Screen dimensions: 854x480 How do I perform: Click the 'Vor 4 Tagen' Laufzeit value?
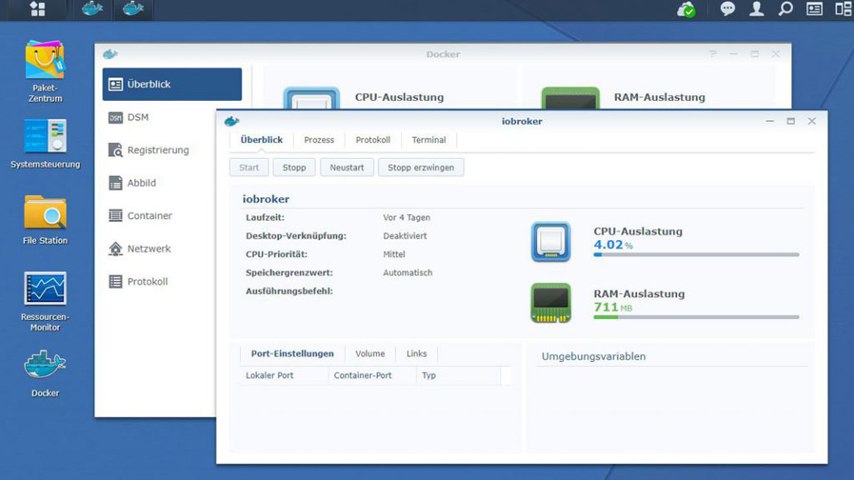pyautogui.click(x=406, y=217)
